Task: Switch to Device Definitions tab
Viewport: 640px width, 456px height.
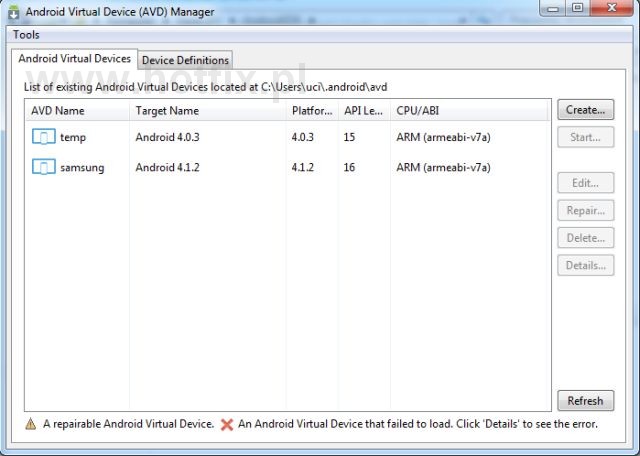Action: pyautogui.click(x=185, y=60)
